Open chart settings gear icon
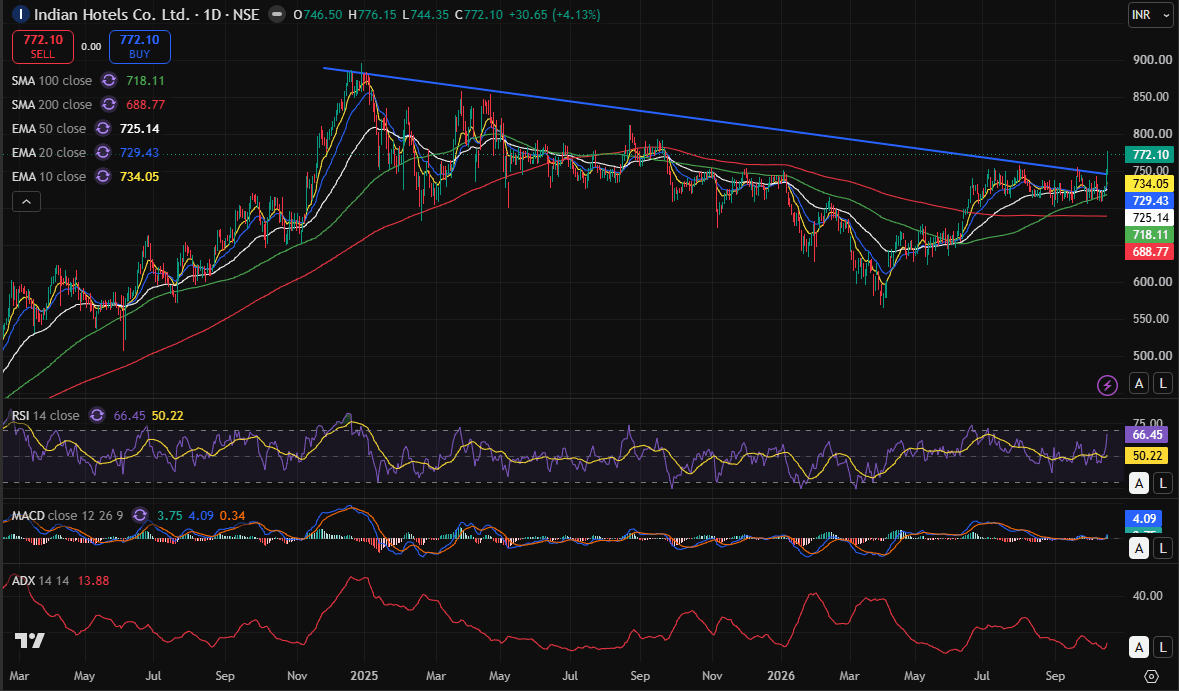This screenshot has height=691, width=1179. pyautogui.click(x=1151, y=676)
